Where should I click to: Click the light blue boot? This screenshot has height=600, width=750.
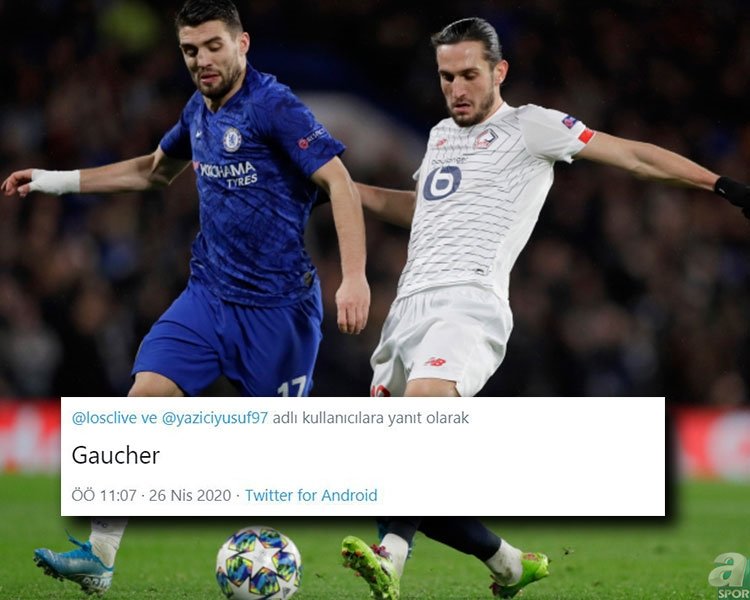coord(74,564)
